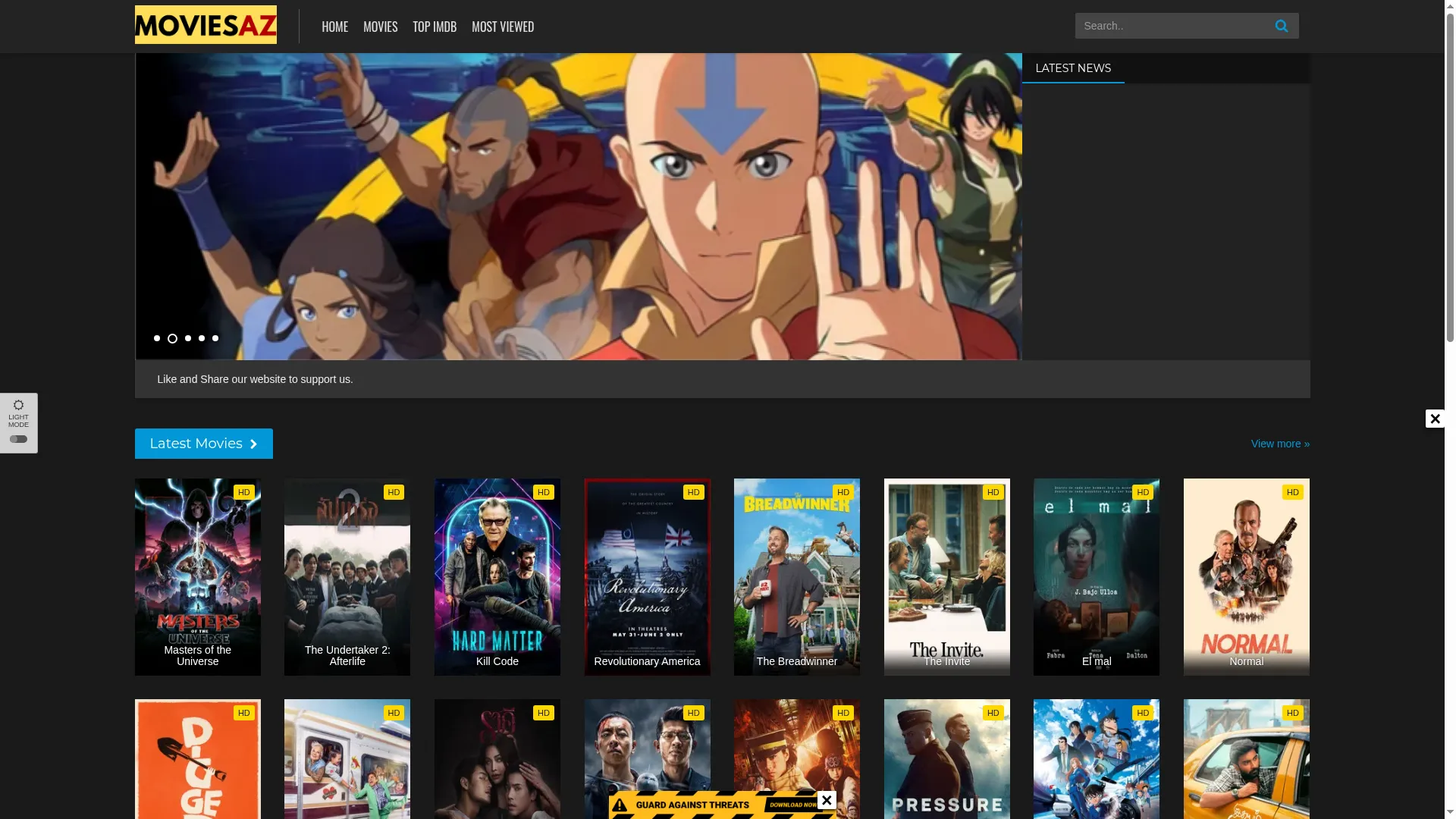Click the search magnifier icon
The image size is (1456, 819).
pos(1282,26)
